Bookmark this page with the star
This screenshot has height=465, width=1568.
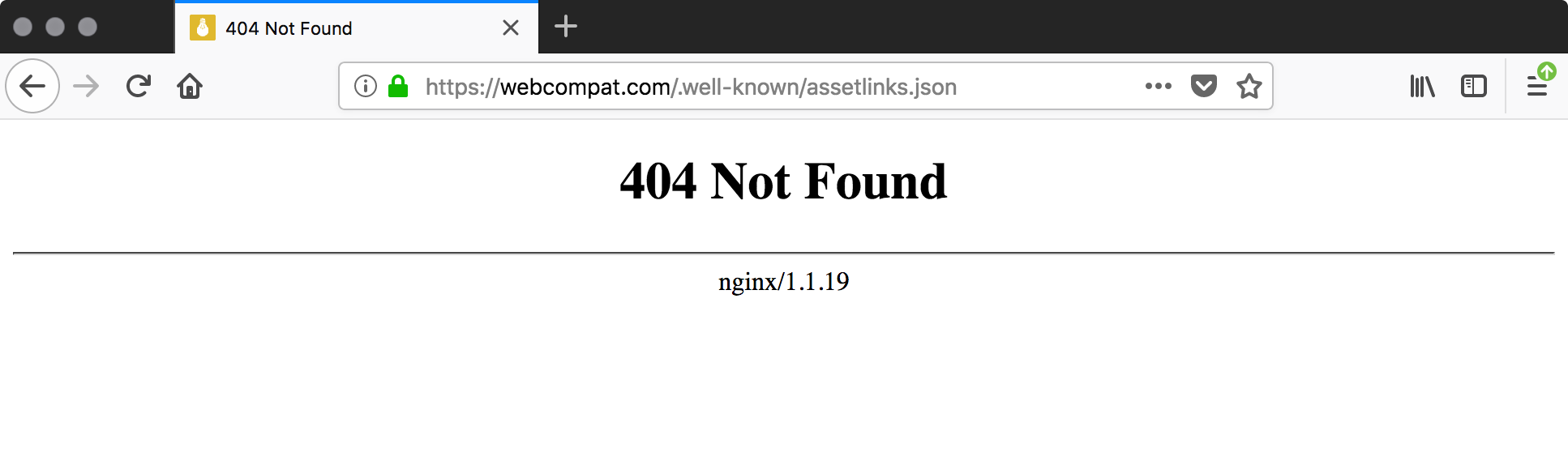pyautogui.click(x=1249, y=86)
